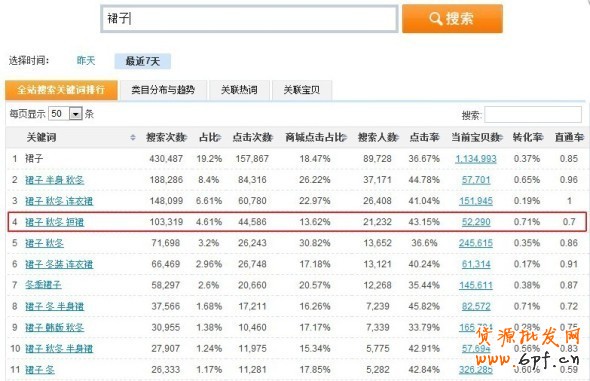Screen dimensions: 590x381
Task: Sort table by 搜索次数 column header
Action: (166, 138)
